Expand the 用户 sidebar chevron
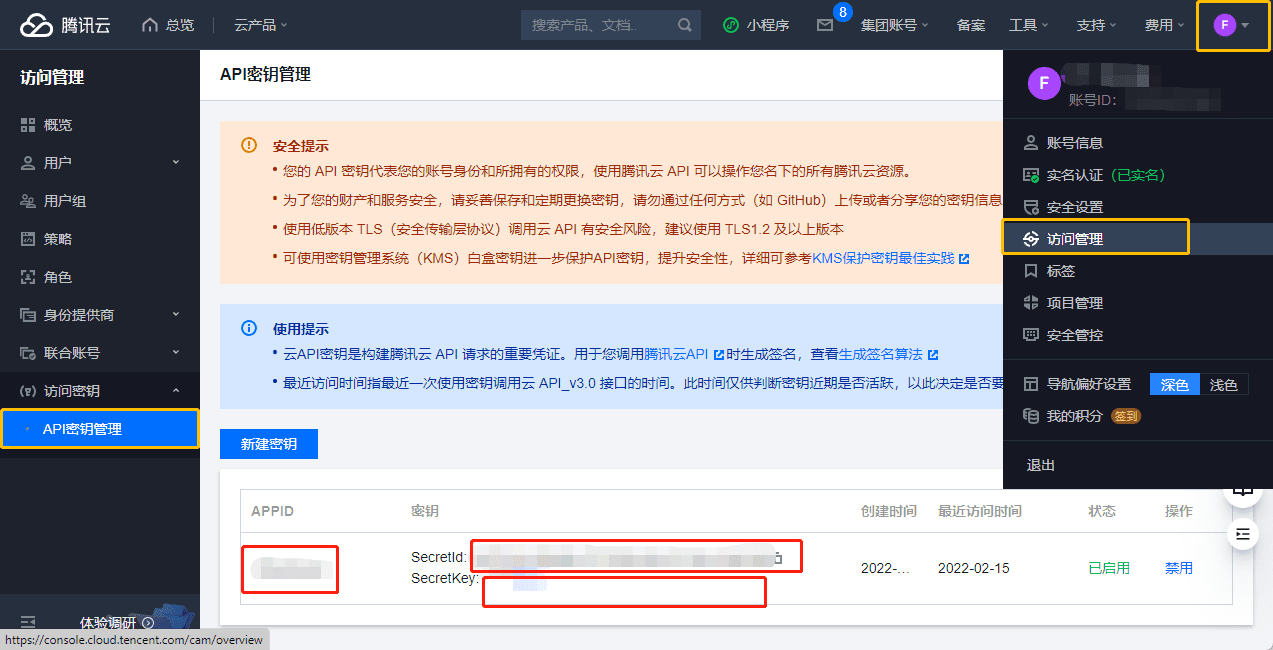 176,162
